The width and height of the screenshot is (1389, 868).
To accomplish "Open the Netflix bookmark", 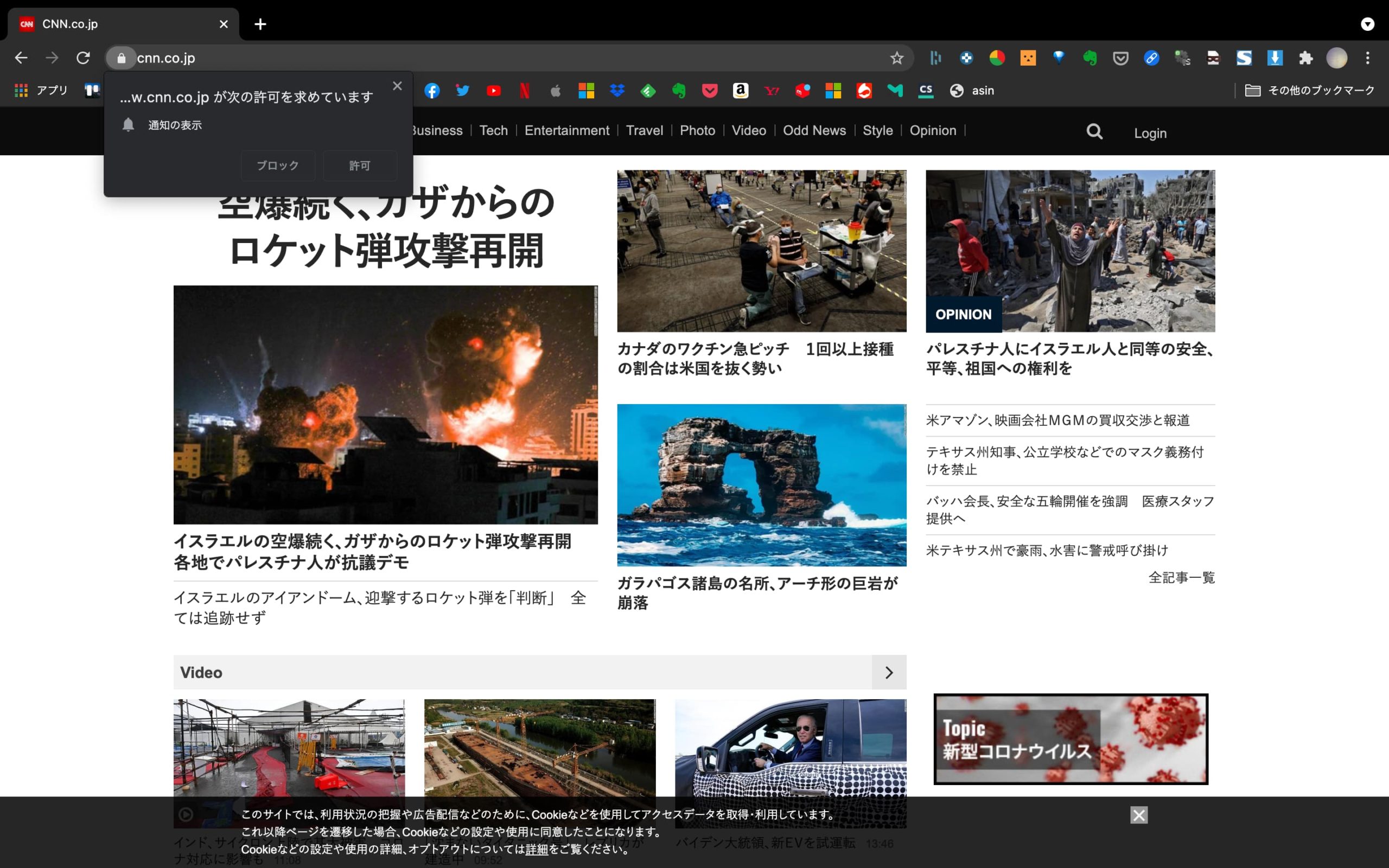I will pos(525,91).
